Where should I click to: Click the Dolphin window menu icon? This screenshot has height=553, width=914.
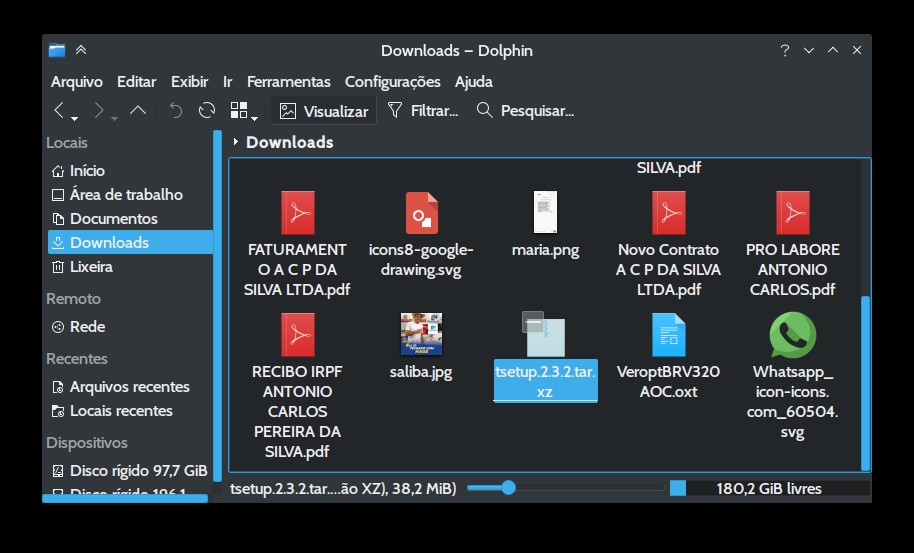57,51
